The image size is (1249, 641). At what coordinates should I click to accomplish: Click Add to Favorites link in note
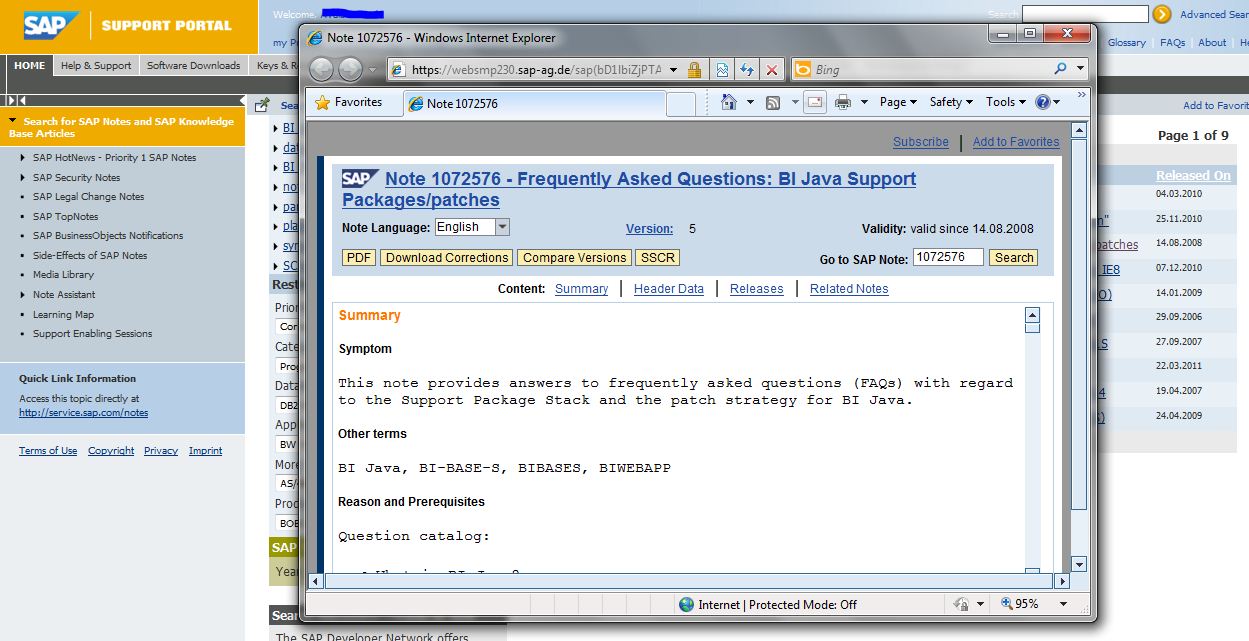click(1016, 142)
